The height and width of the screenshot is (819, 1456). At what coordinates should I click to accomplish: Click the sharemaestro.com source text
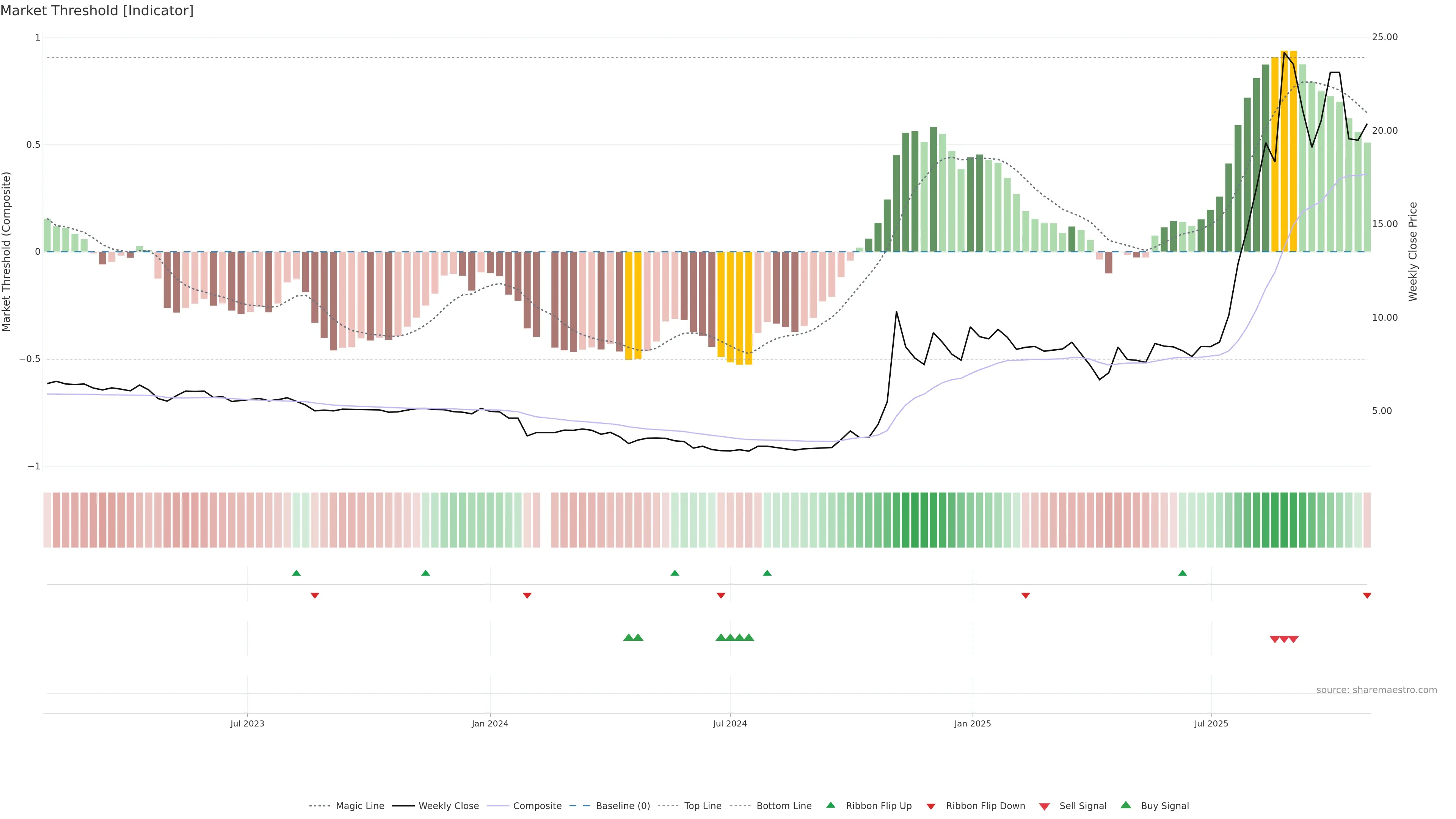(x=1376, y=690)
